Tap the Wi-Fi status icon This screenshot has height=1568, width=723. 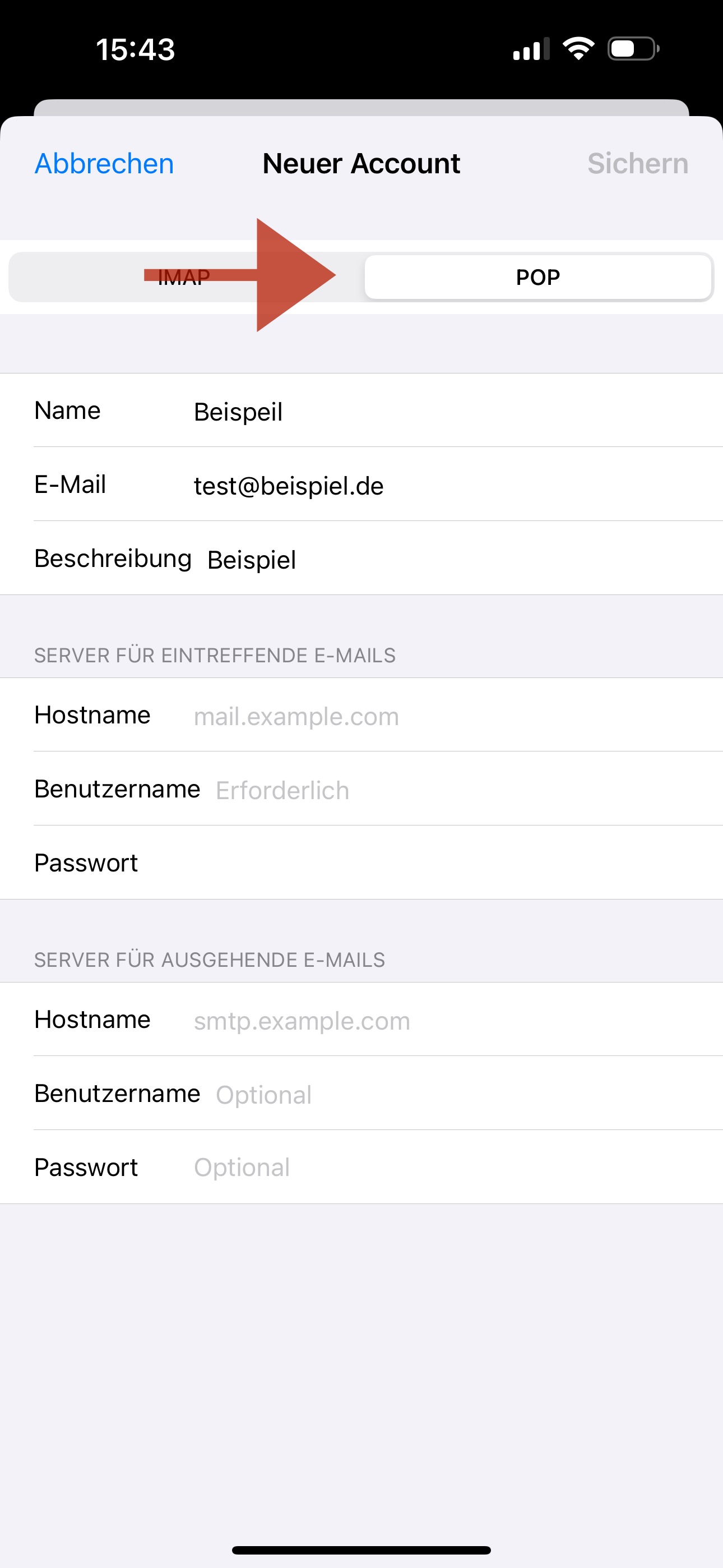click(x=578, y=49)
